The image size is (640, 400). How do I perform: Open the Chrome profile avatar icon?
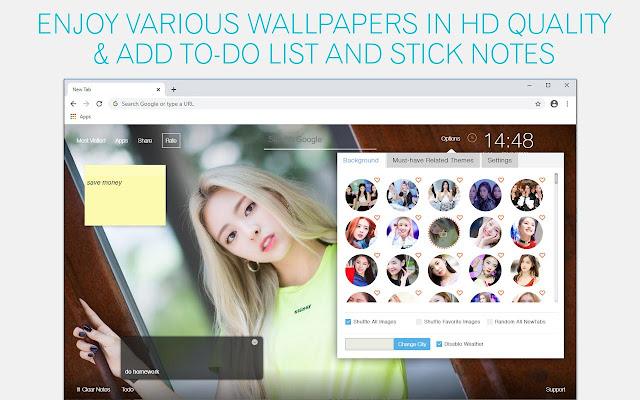(x=554, y=104)
